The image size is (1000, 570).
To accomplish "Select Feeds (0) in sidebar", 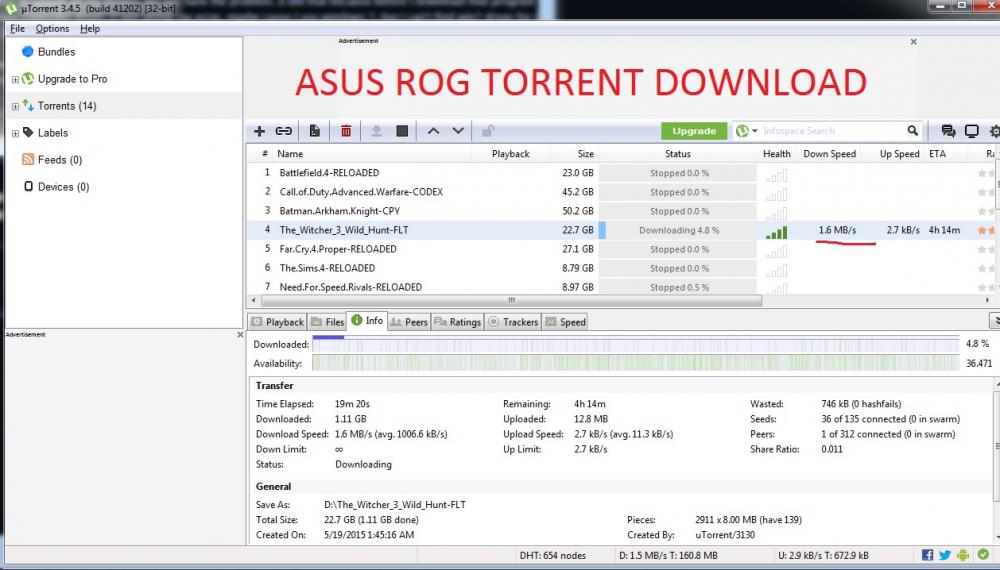I will click(59, 159).
